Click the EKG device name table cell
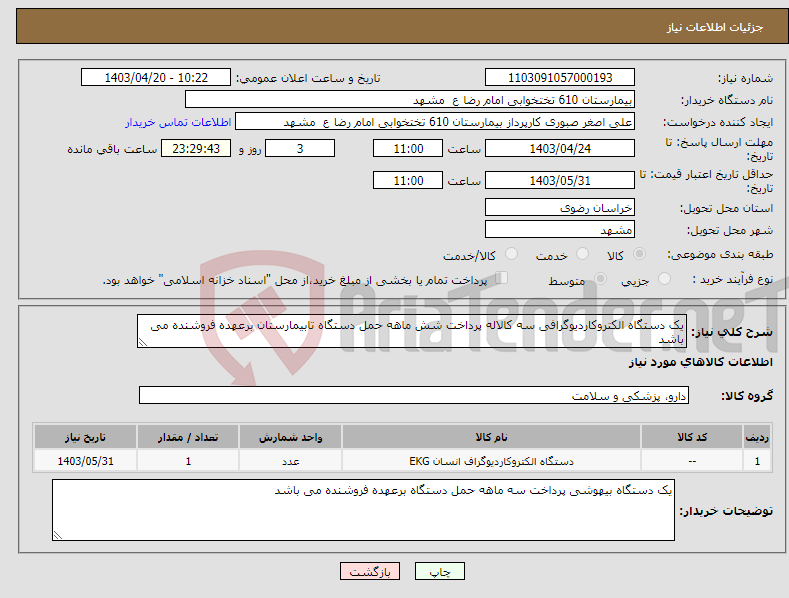 pos(491,461)
